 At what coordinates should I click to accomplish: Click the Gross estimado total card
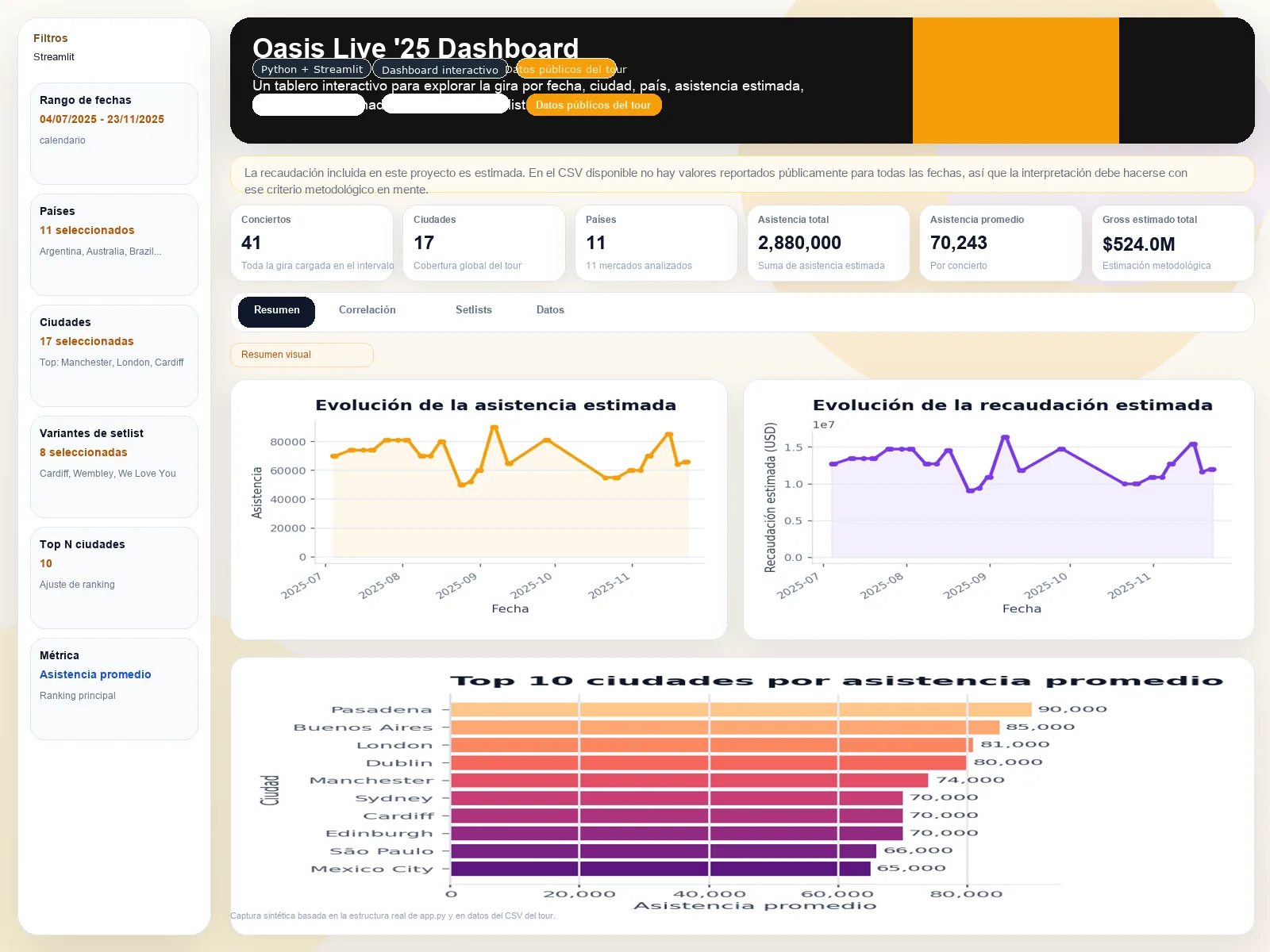(x=1173, y=243)
